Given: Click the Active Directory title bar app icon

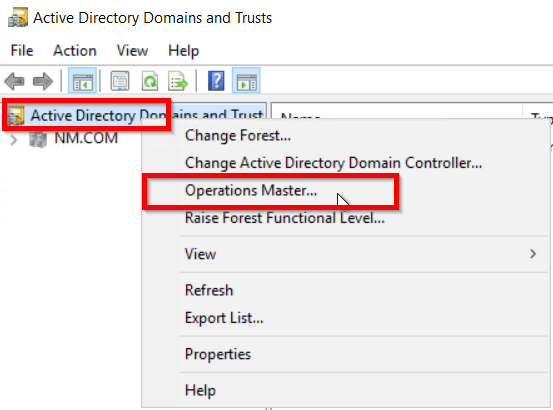Looking at the screenshot, I should pyautogui.click(x=18, y=18).
